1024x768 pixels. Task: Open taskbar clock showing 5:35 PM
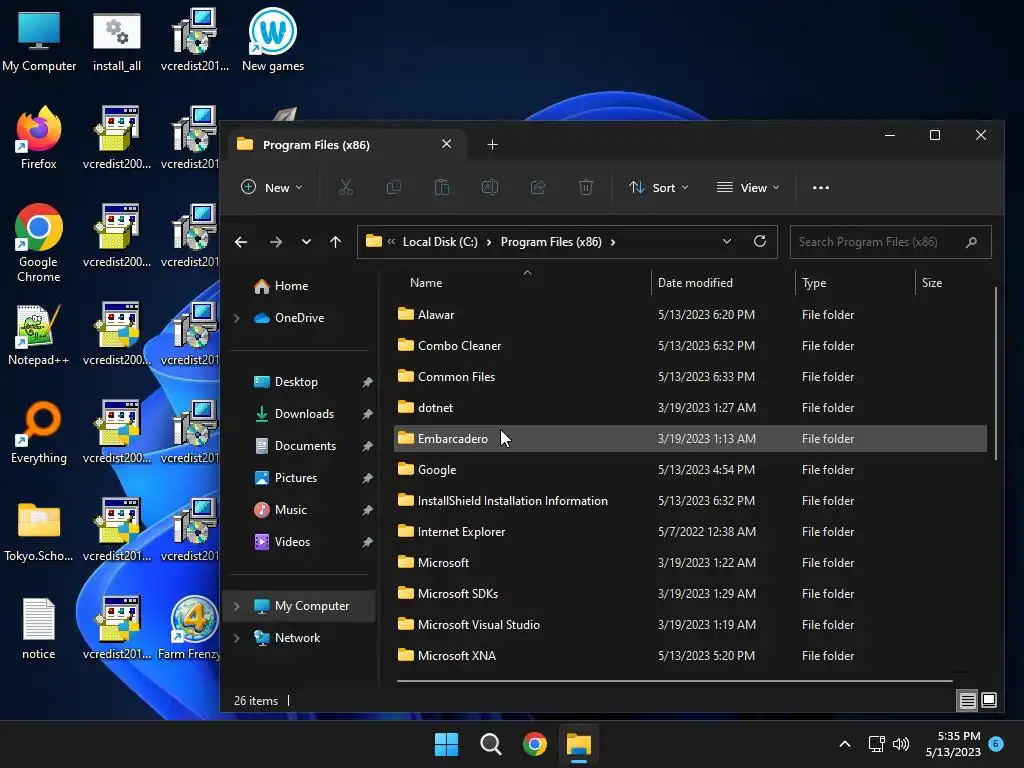click(953, 744)
